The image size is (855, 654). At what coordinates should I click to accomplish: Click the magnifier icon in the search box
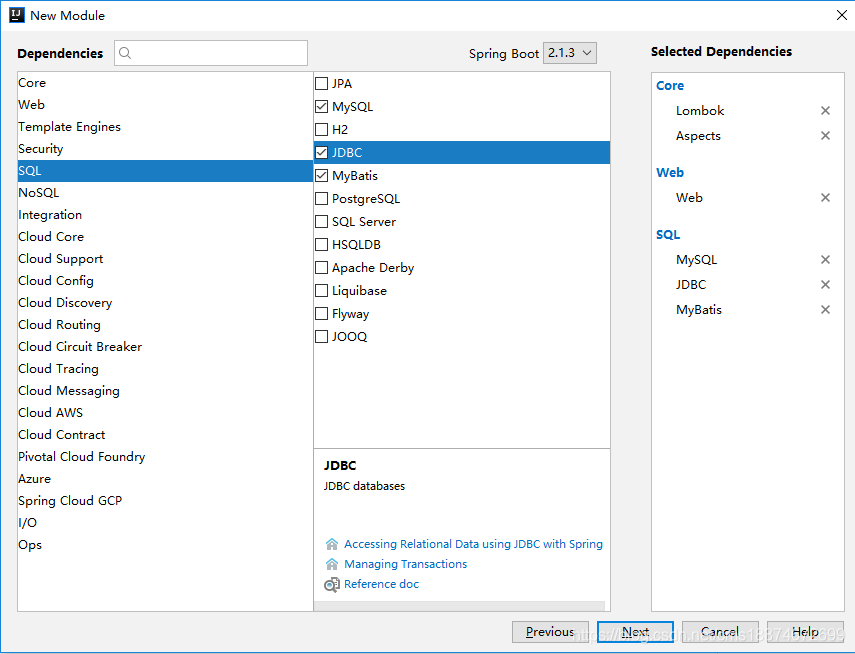pos(123,52)
